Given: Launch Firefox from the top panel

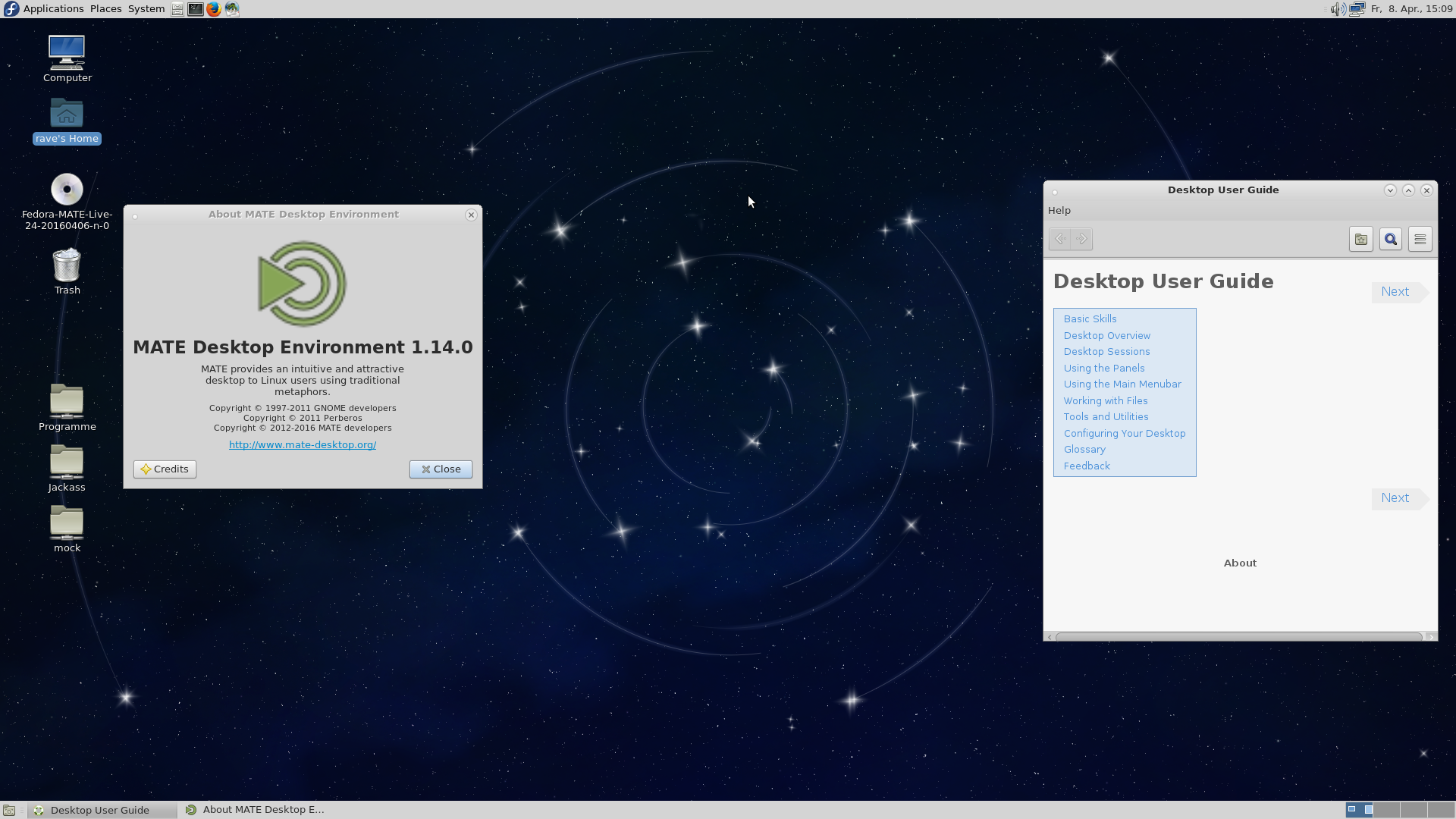Looking at the screenshot, I should coord(214,9).
